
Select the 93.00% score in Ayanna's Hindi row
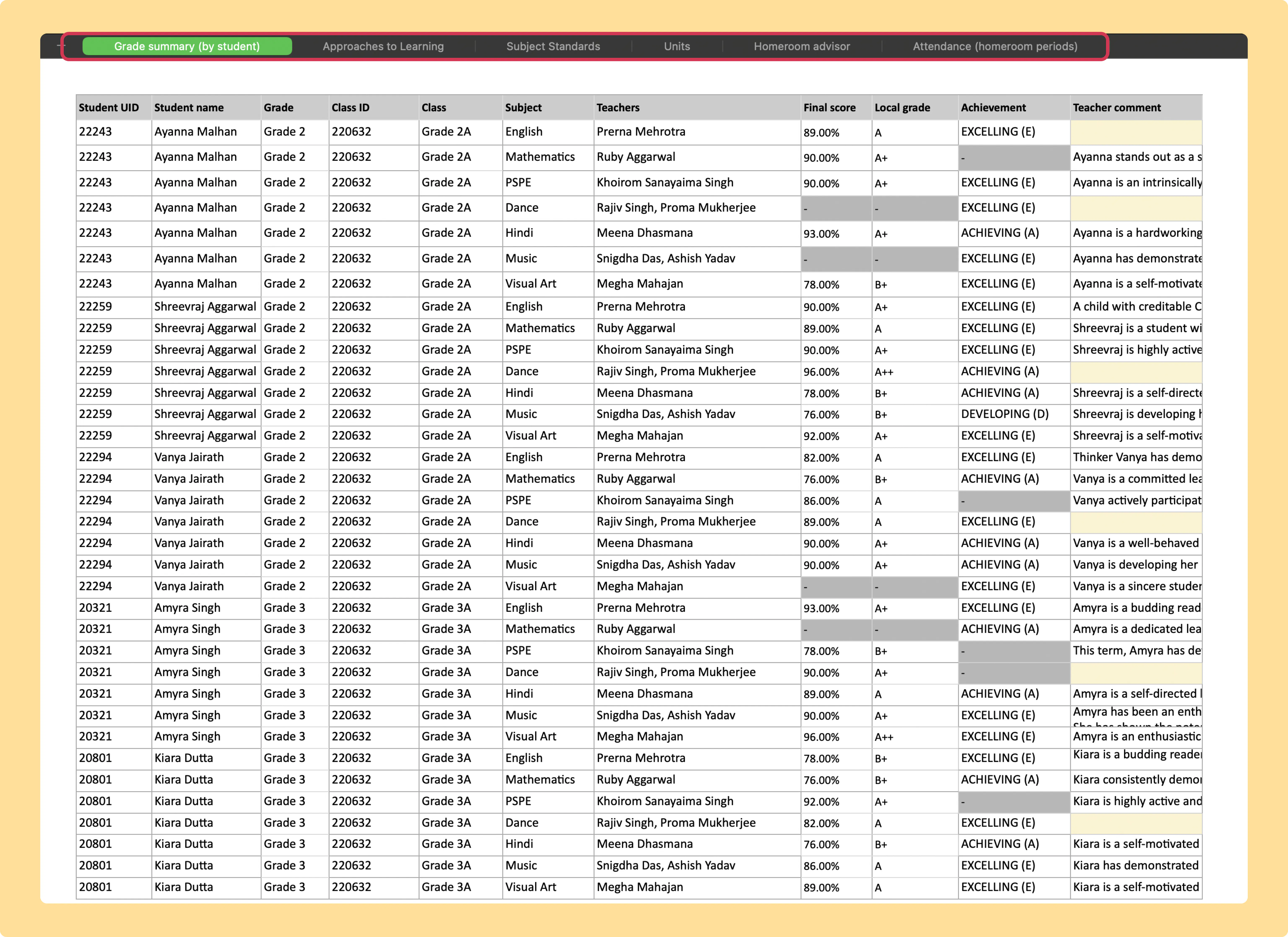836,234
